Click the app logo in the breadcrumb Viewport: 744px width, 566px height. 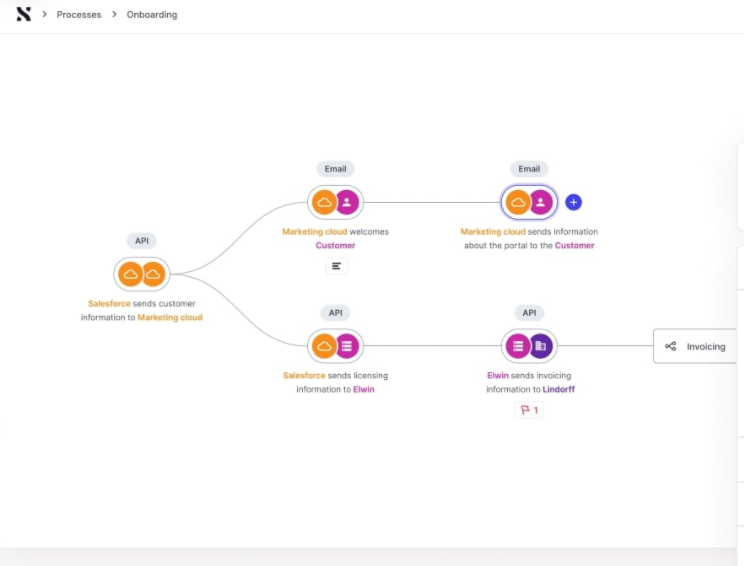[24, 14]
